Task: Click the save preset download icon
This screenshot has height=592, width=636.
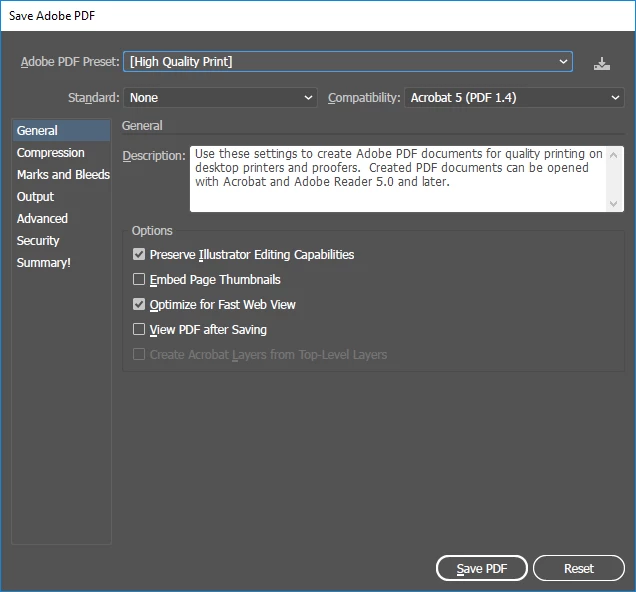Action: pyautogui.click(x=602, y=63)
